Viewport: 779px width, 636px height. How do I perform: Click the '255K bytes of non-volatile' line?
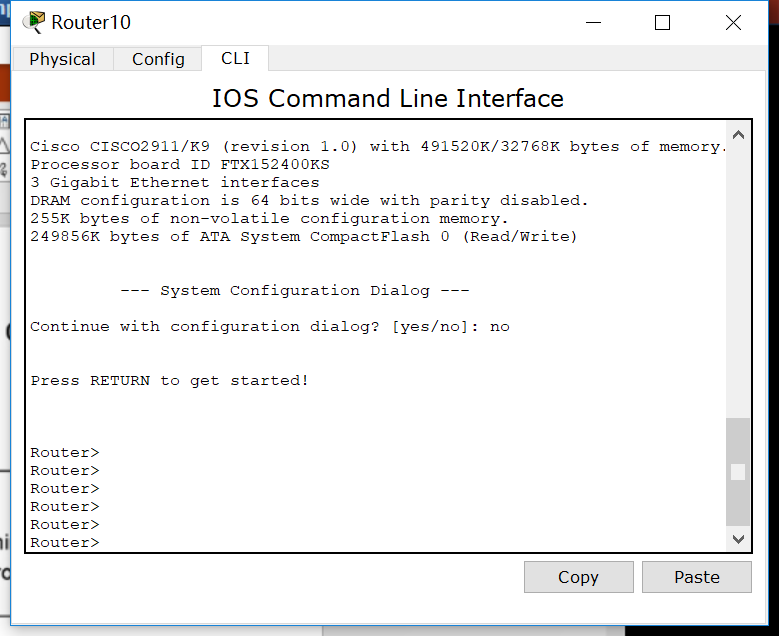click(x=269, y=218)
